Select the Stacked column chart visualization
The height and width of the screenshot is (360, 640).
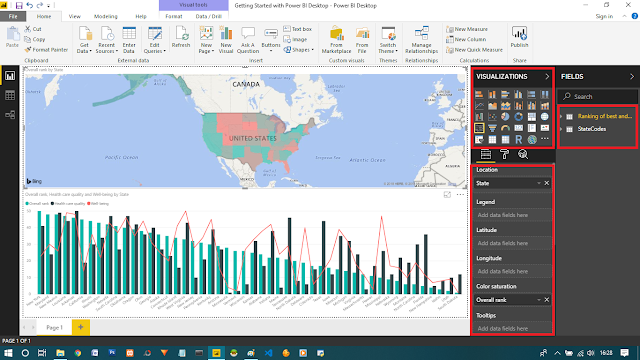[x=492, y=95]
